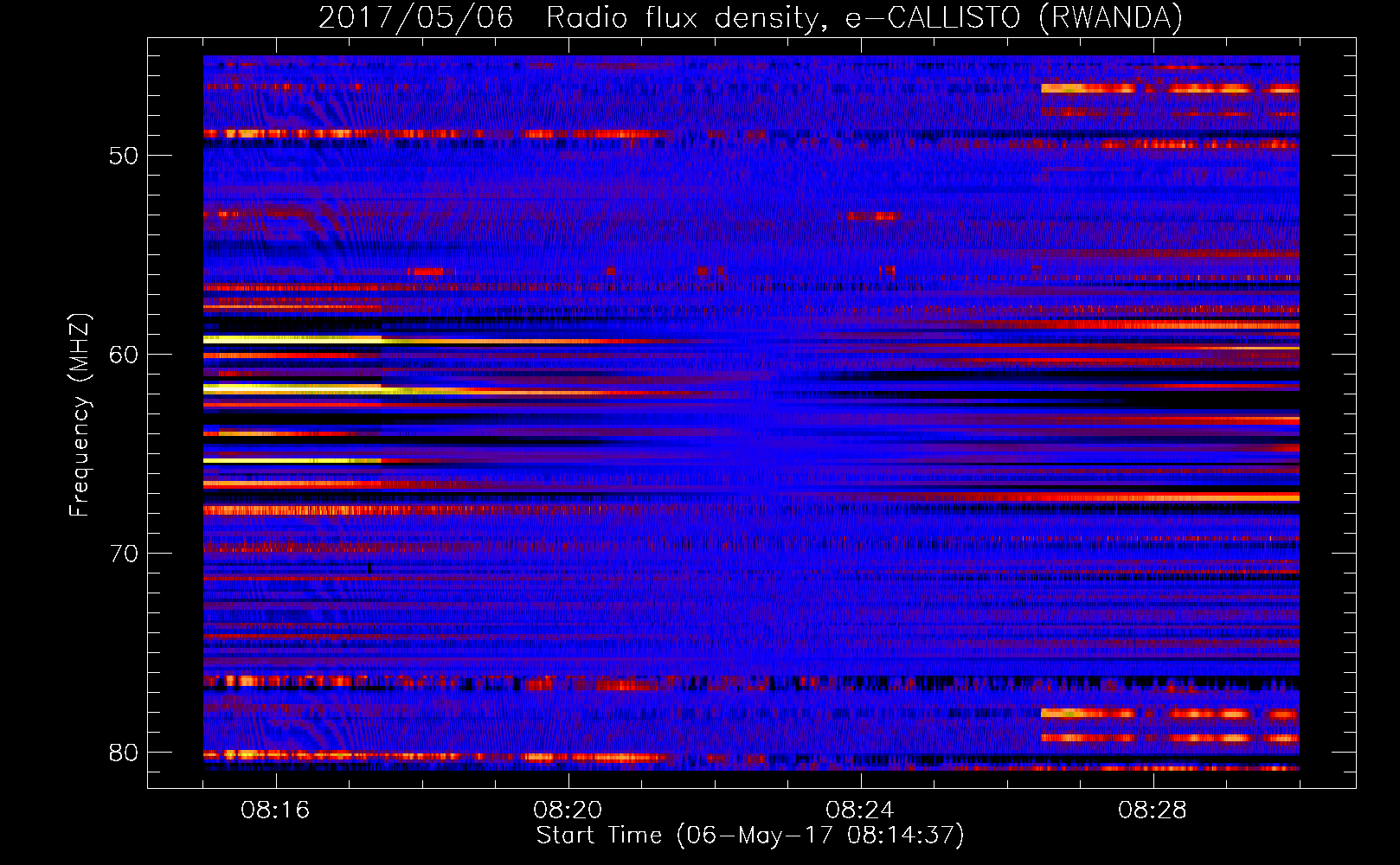Click the date 2017/05/06 in the title
Screen dimensions: 1400x865
(x=415, y=17)
